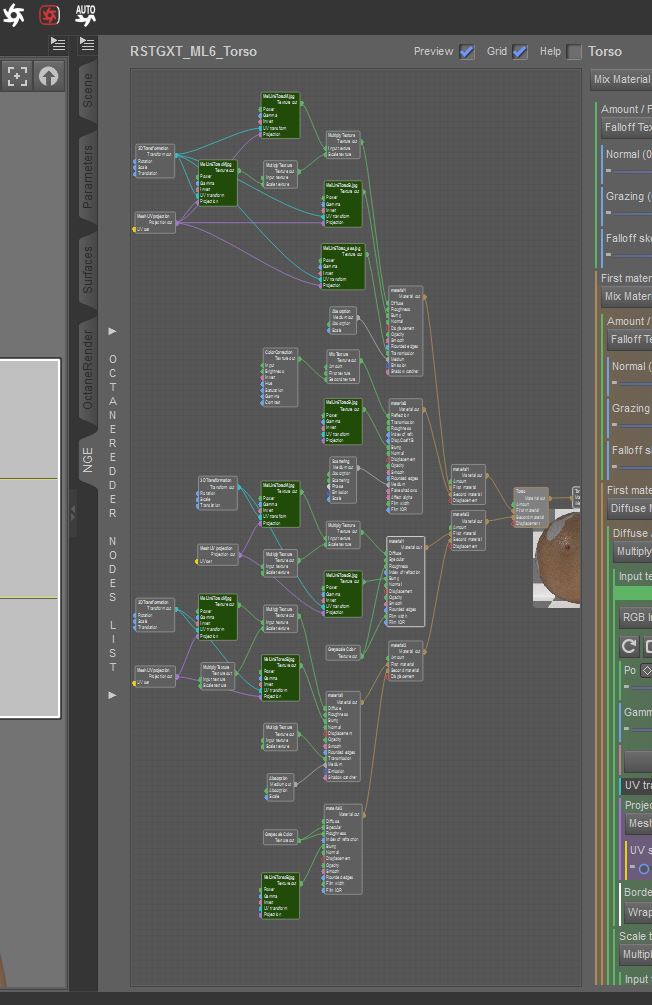
Task: Adjust the first Grazing slider
Action: tap(628, 213)
